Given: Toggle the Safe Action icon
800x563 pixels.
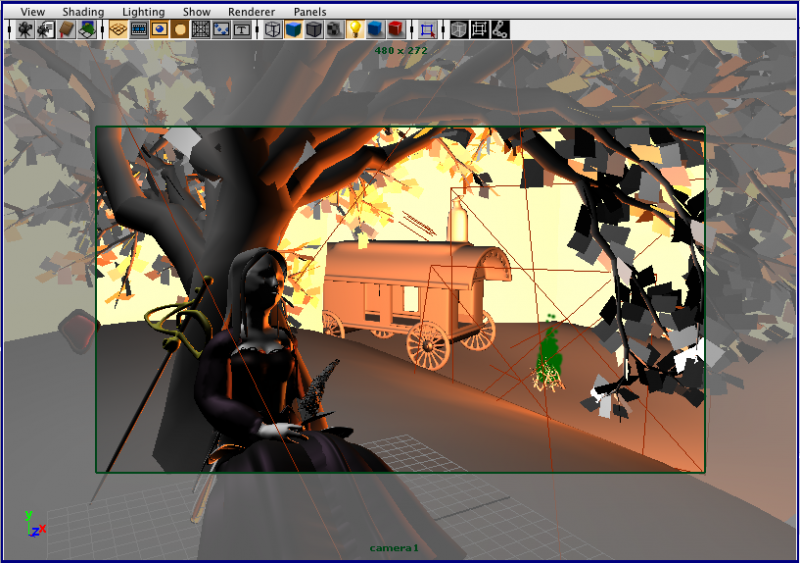Looking at the screenshot, I should [221, 30].
